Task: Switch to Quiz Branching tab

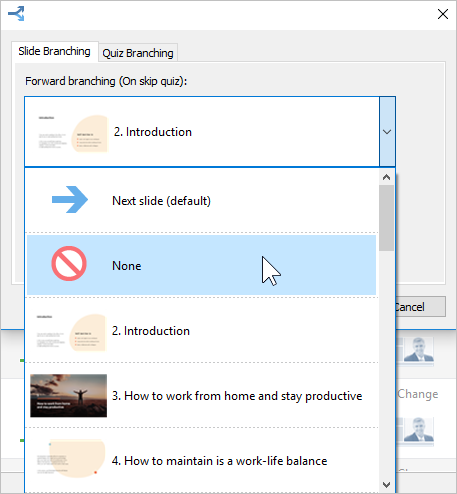Action: (138, 53)
